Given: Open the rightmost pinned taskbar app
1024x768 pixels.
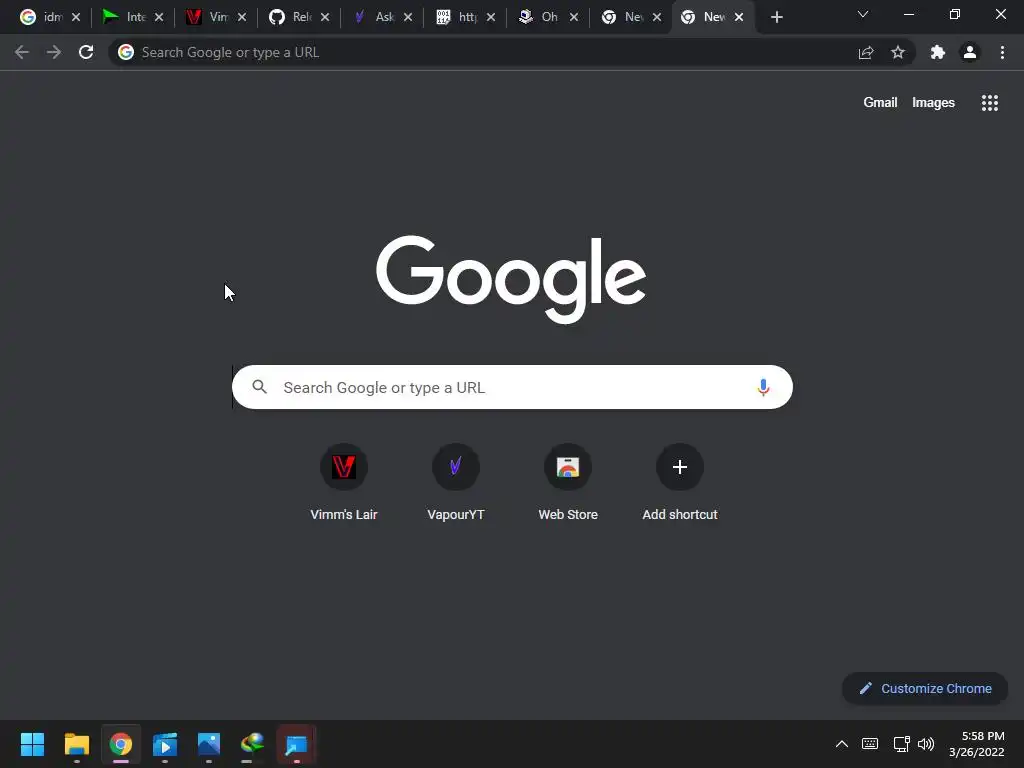Looking at the screenshot, I should [296, 744].
